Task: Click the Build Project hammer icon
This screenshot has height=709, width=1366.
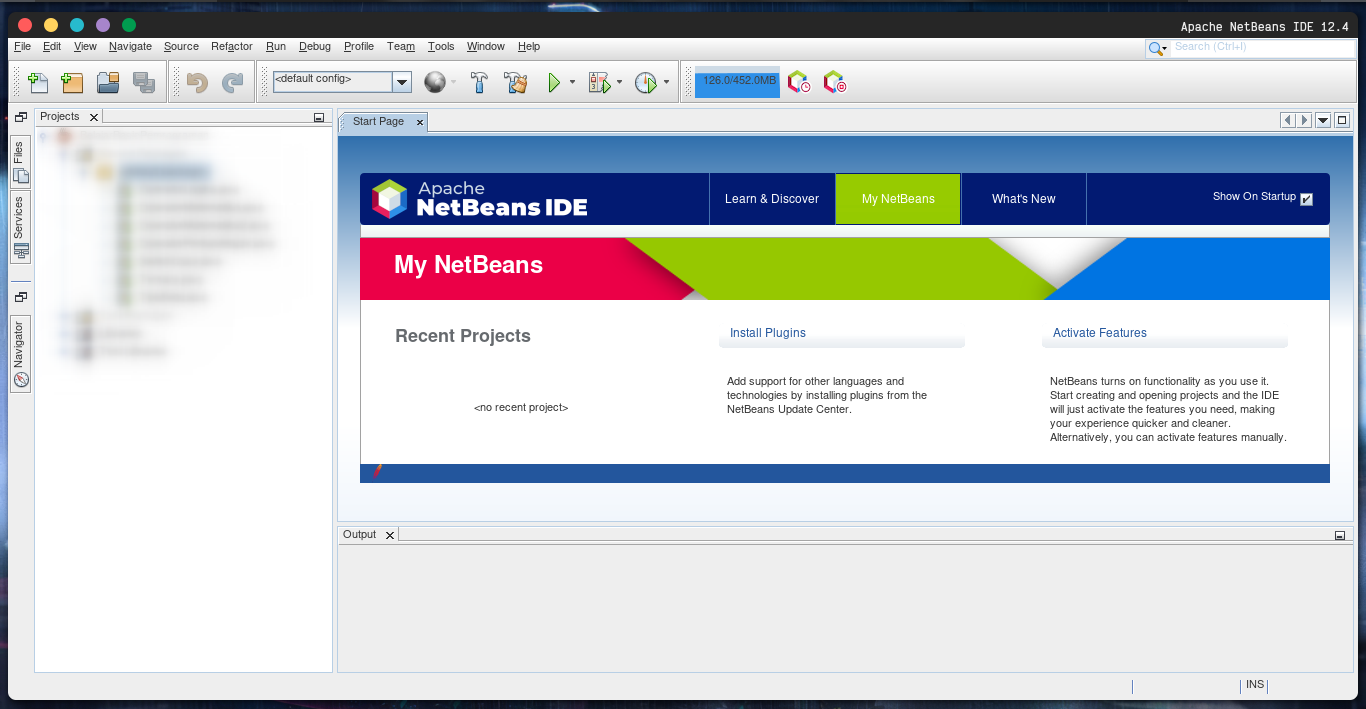Action: tap(479, 82)
